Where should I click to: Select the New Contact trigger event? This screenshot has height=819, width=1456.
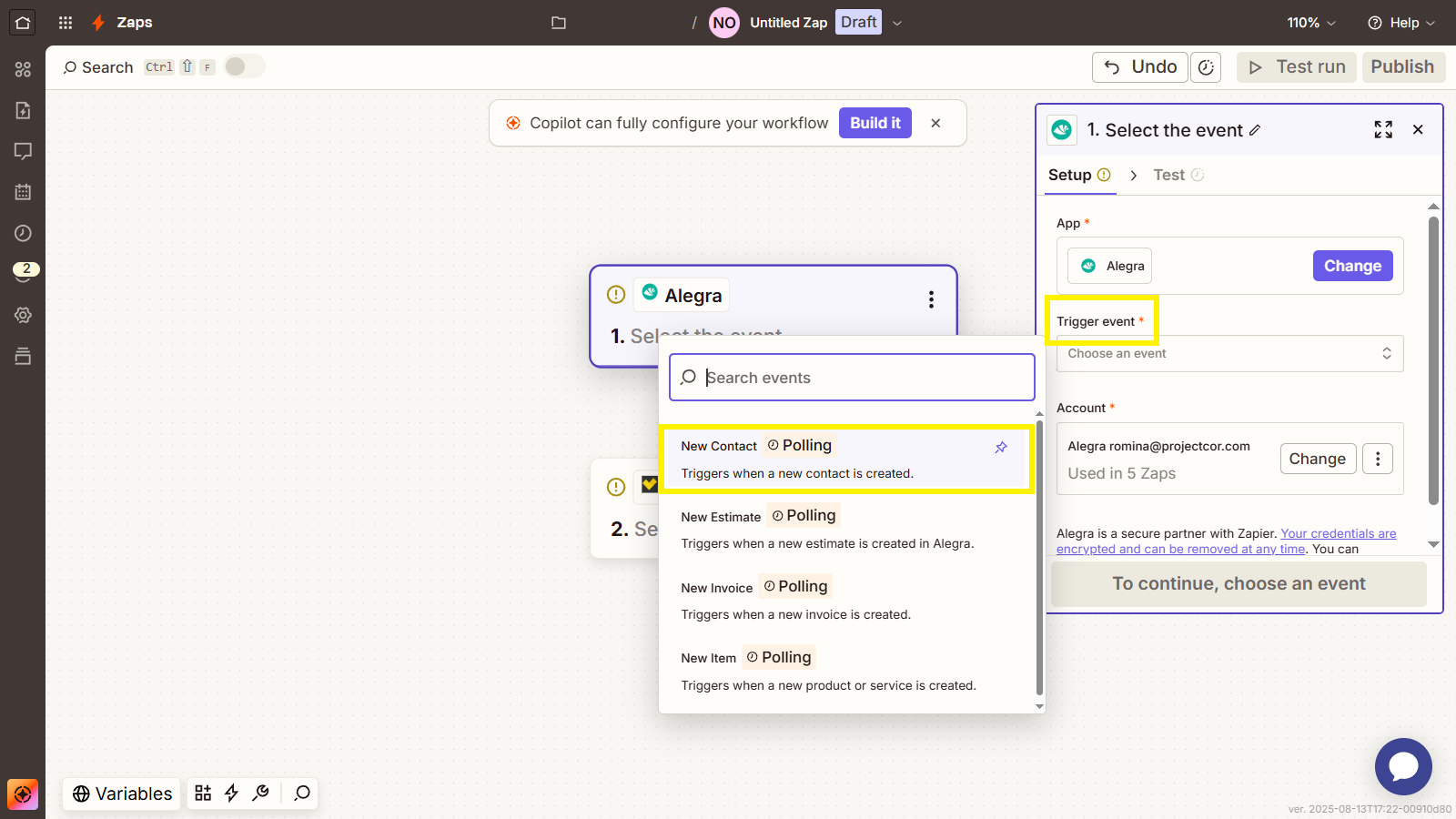847,460
